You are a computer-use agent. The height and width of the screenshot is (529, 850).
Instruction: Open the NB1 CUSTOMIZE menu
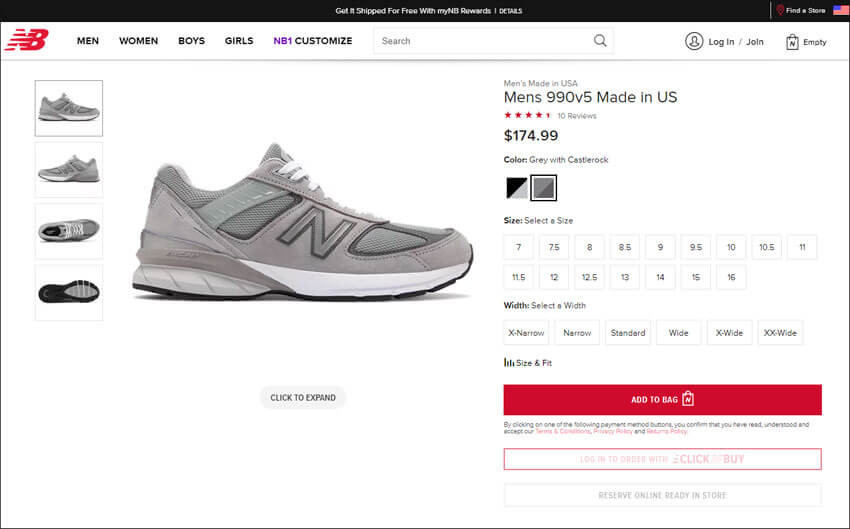point(313,41)
